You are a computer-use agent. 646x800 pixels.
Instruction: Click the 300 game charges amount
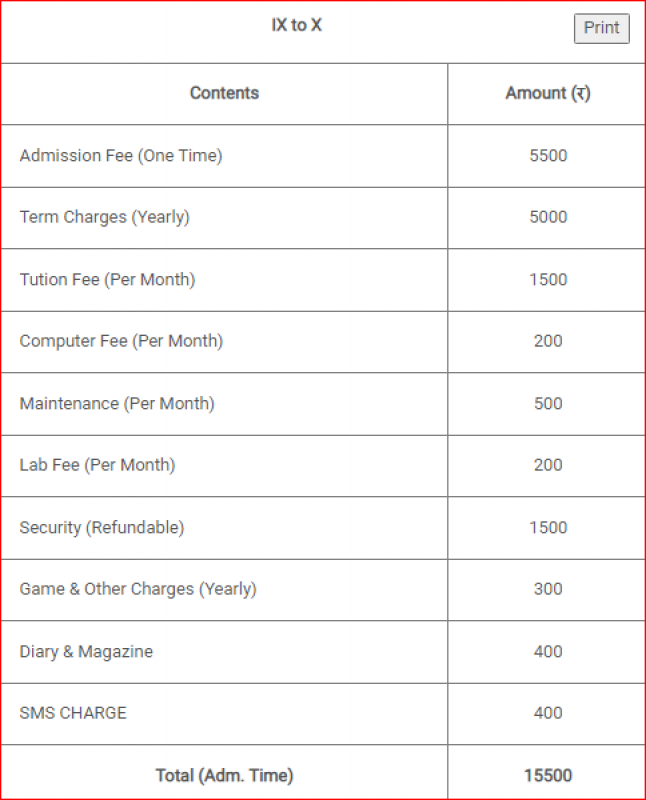pos(548,589)
